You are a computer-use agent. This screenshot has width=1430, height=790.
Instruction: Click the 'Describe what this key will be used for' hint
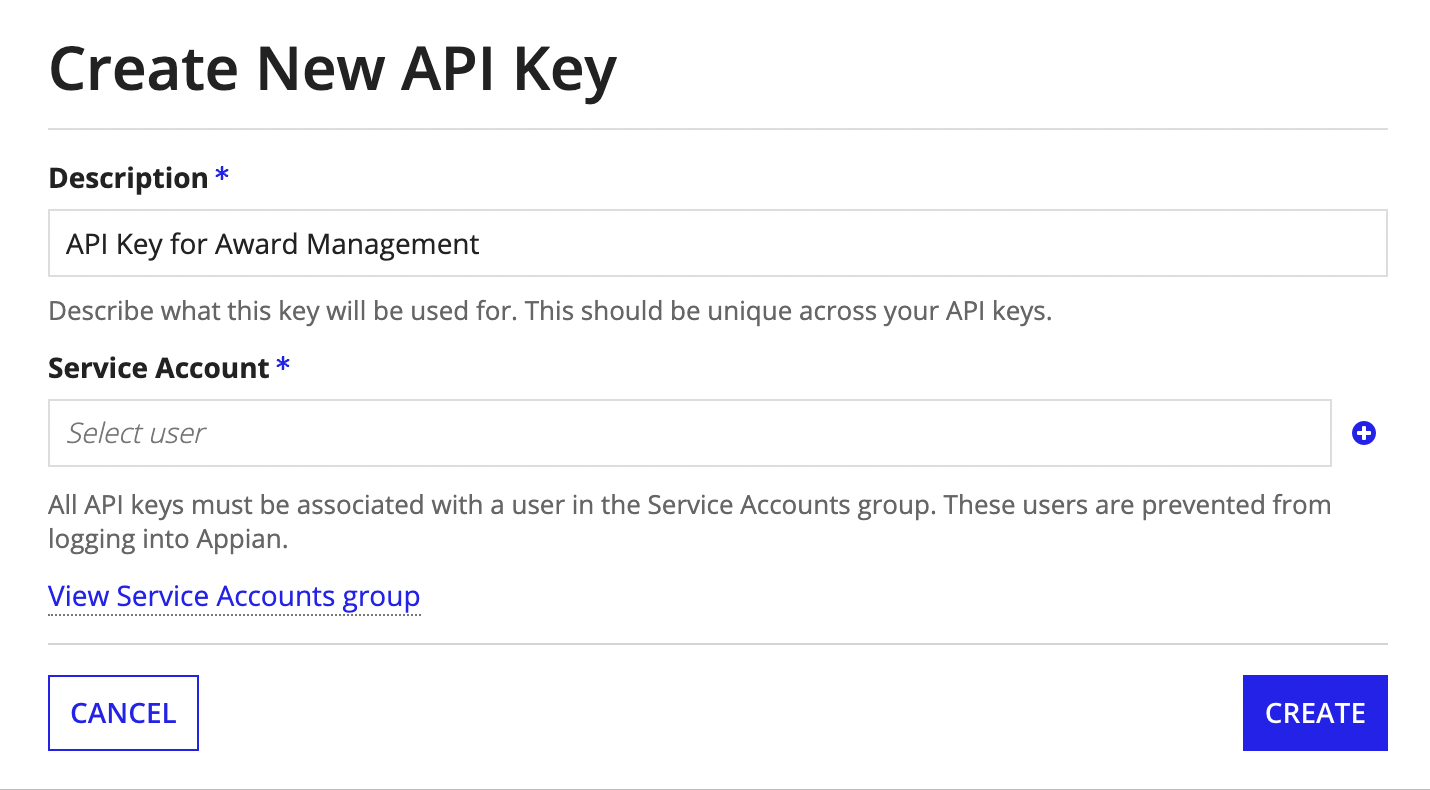coord(550,311)
